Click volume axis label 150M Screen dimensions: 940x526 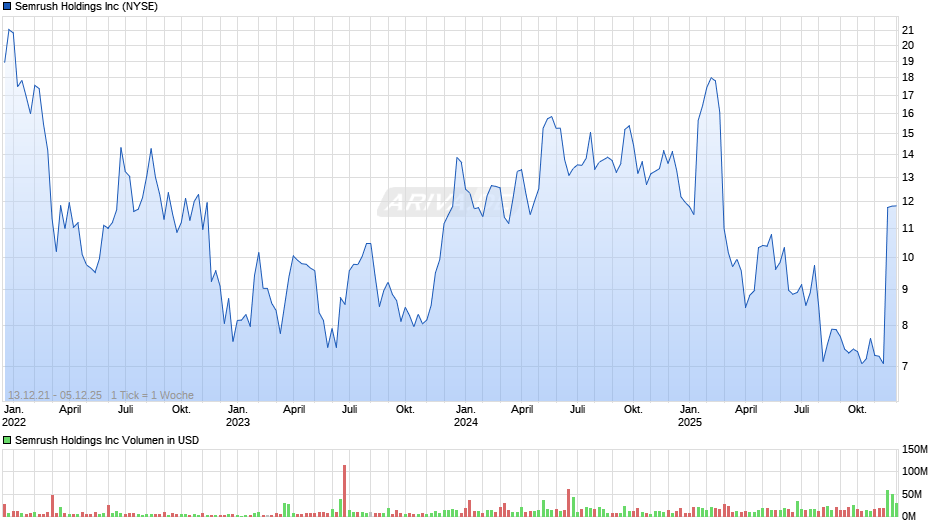(x=915, y=450)
